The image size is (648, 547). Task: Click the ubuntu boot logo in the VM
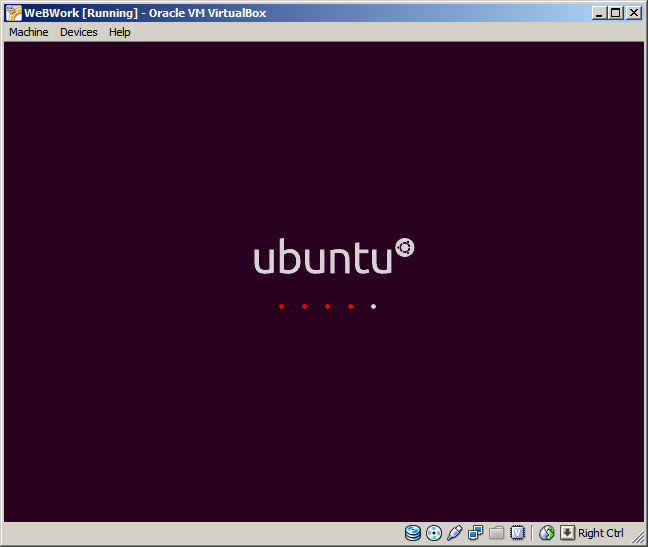[x=334, y=256]
